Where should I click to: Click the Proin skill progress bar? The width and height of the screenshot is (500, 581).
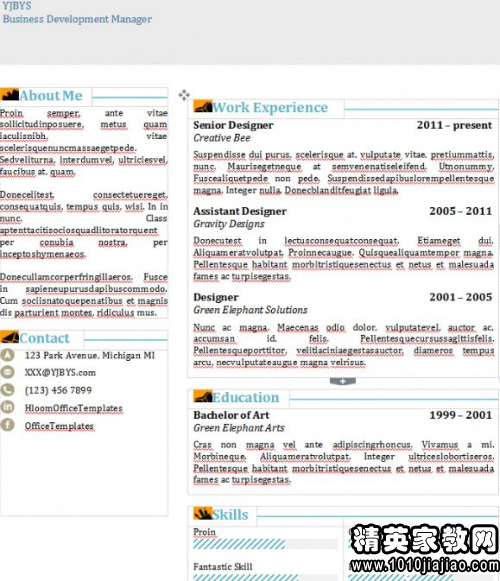pos(265,544)
